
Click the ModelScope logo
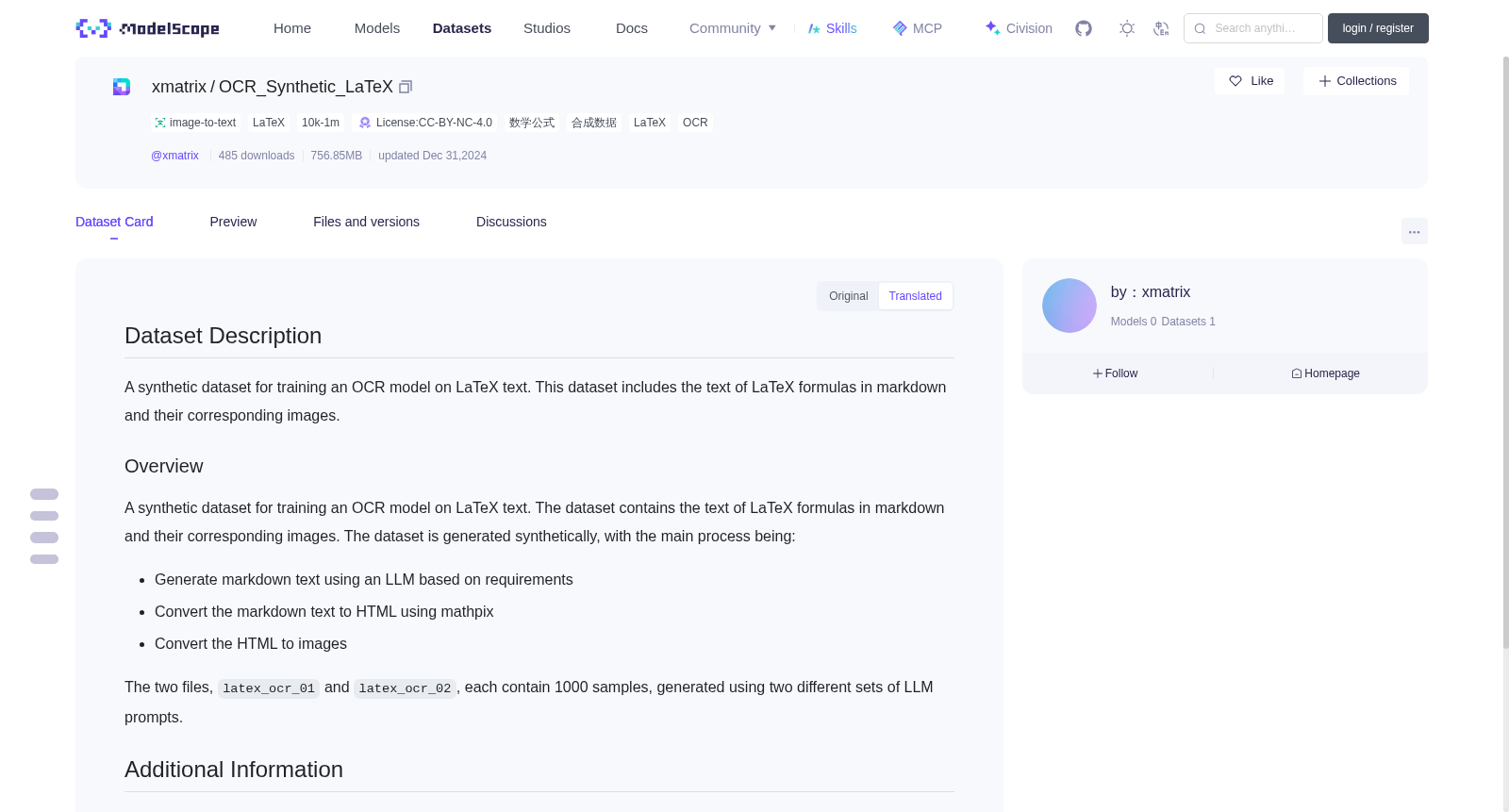(147, 28)
